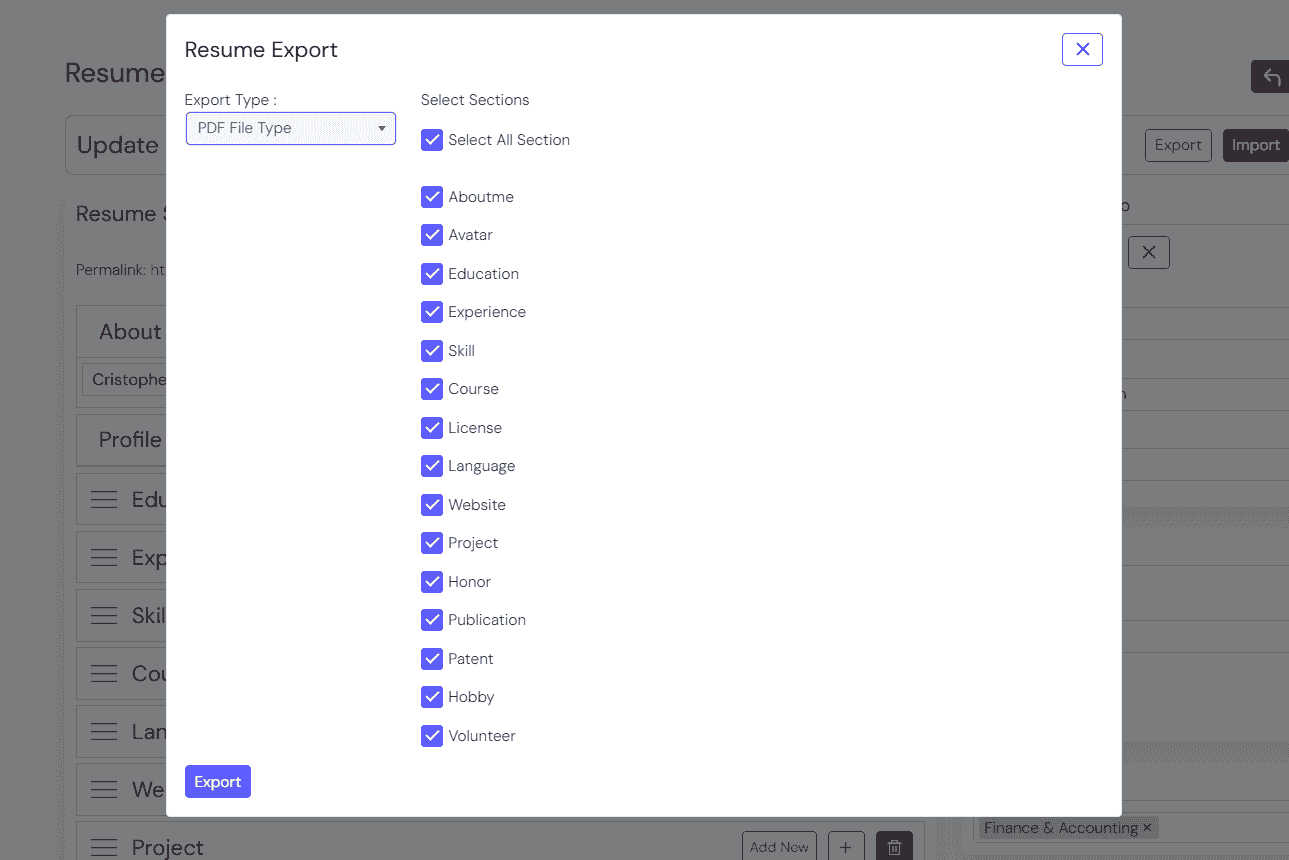Click the back arrow icon
The height and width of the screenshot is (860, 1289).
(x=1271, y=77)
